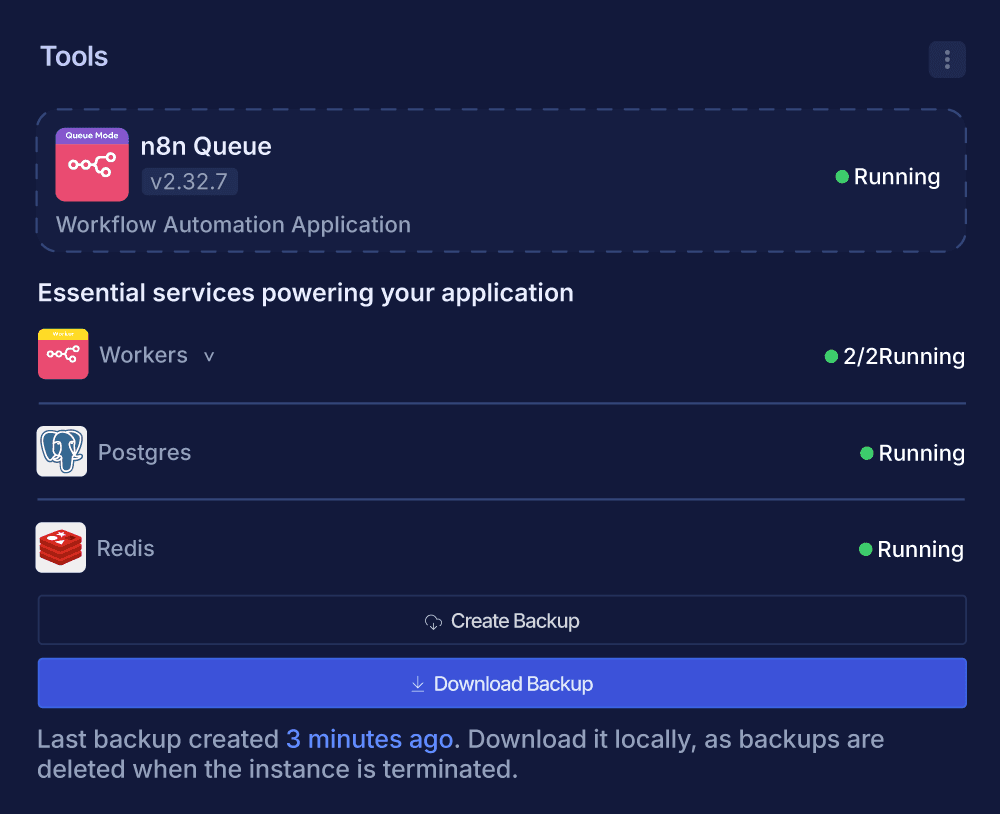Click the Postgres Running status
The image size is (1000, 814).
coord(913,454)
